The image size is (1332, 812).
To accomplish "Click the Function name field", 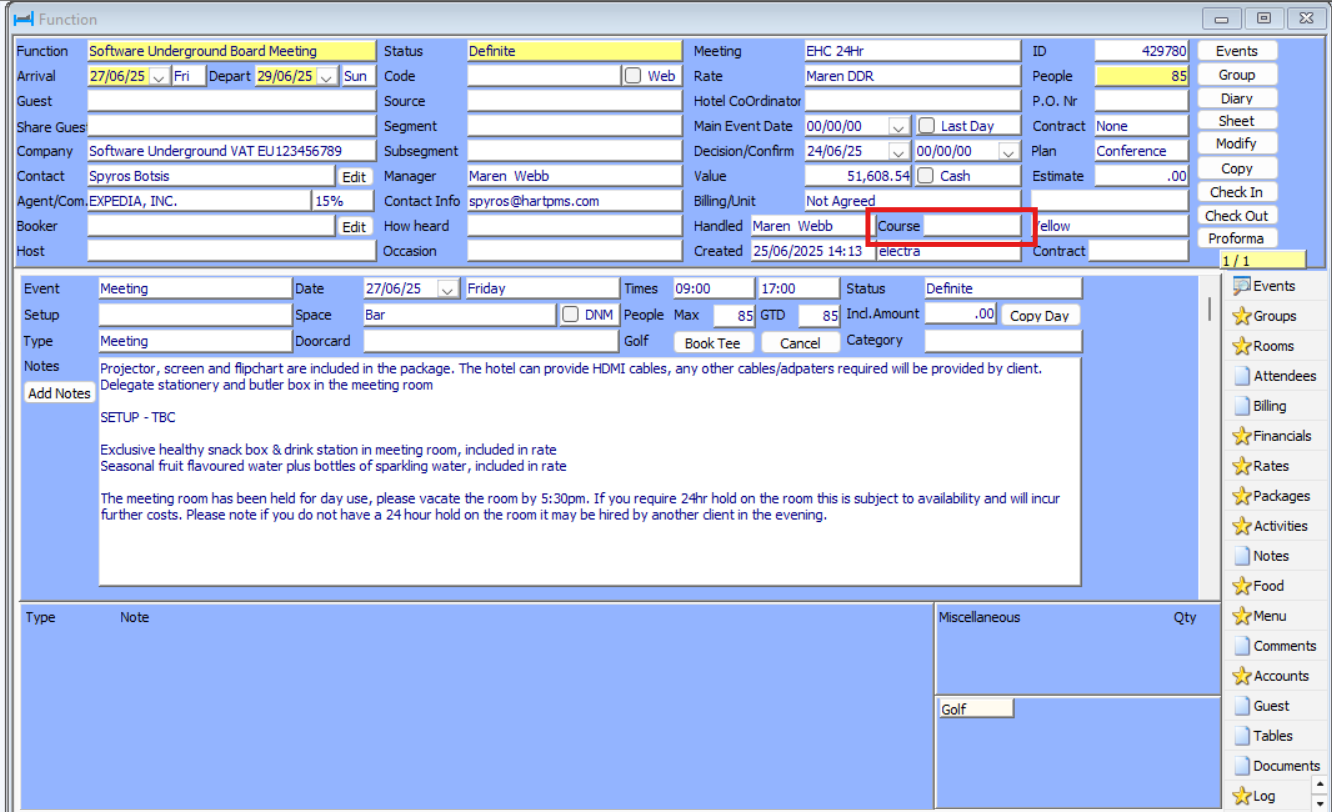I will pos(231,51).
